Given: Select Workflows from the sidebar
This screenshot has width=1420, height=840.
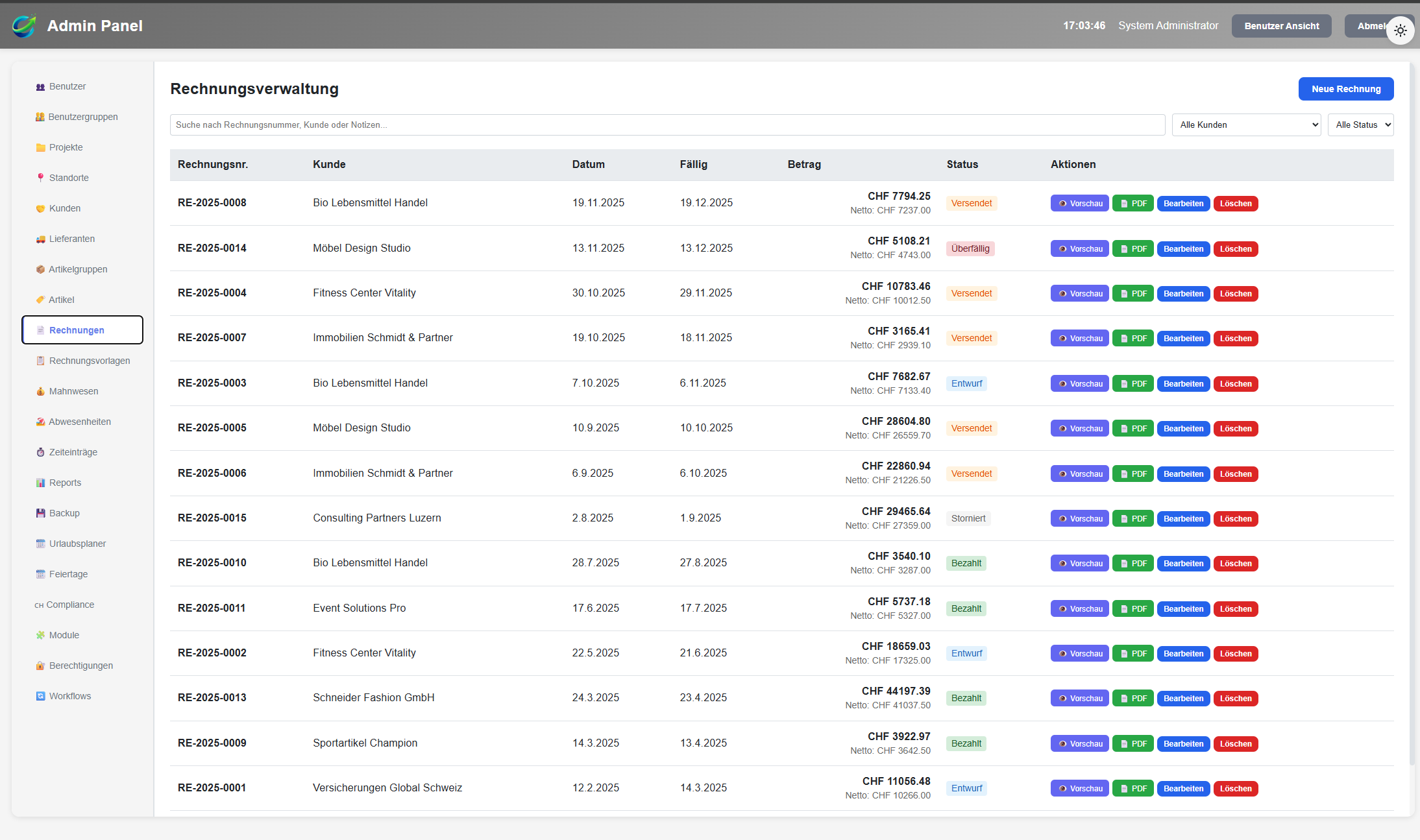Looking at the screenshot, I should coord(69,696).
